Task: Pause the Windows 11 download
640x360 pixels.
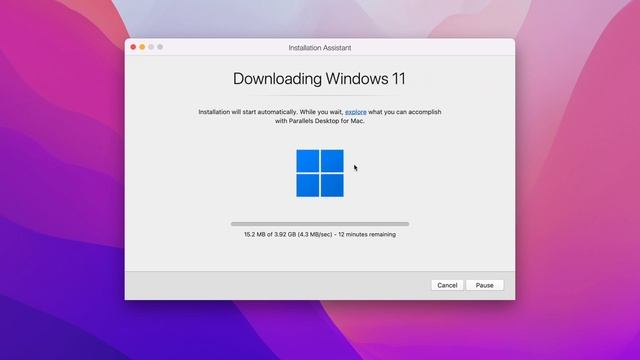Action: (x=484, y=285)
